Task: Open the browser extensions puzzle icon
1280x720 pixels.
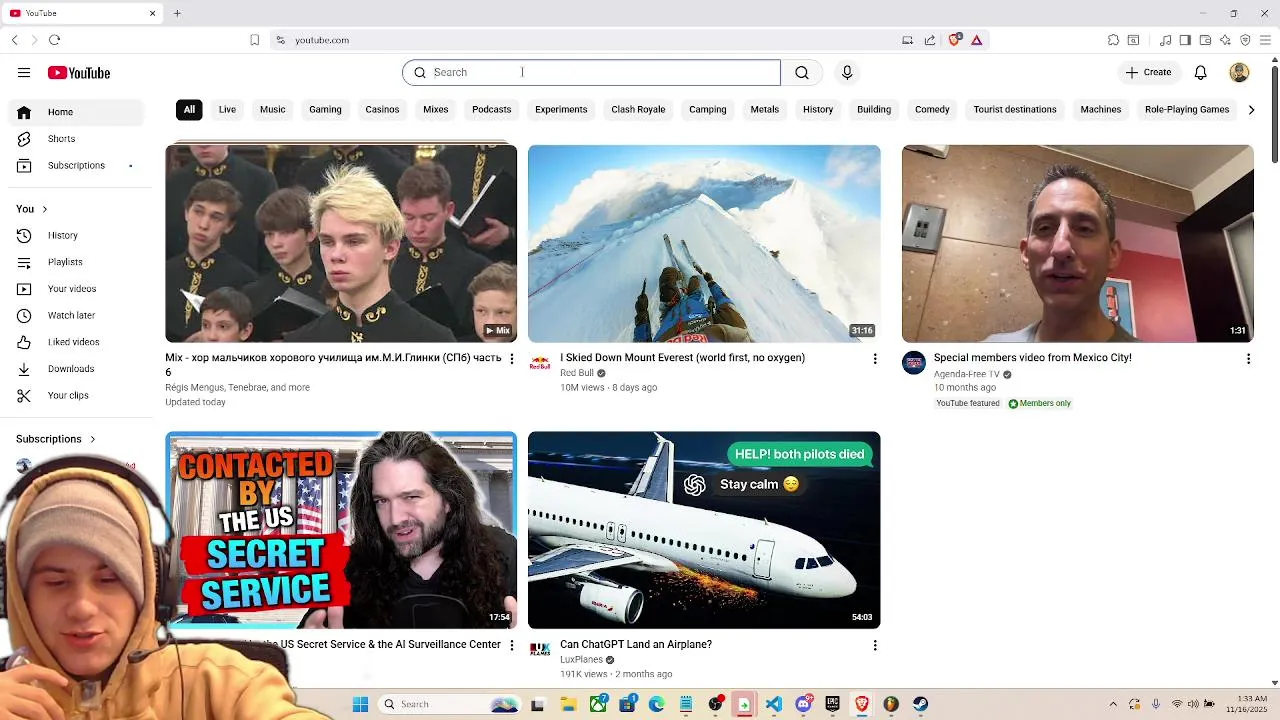Action: click(x=1113, y=40)
